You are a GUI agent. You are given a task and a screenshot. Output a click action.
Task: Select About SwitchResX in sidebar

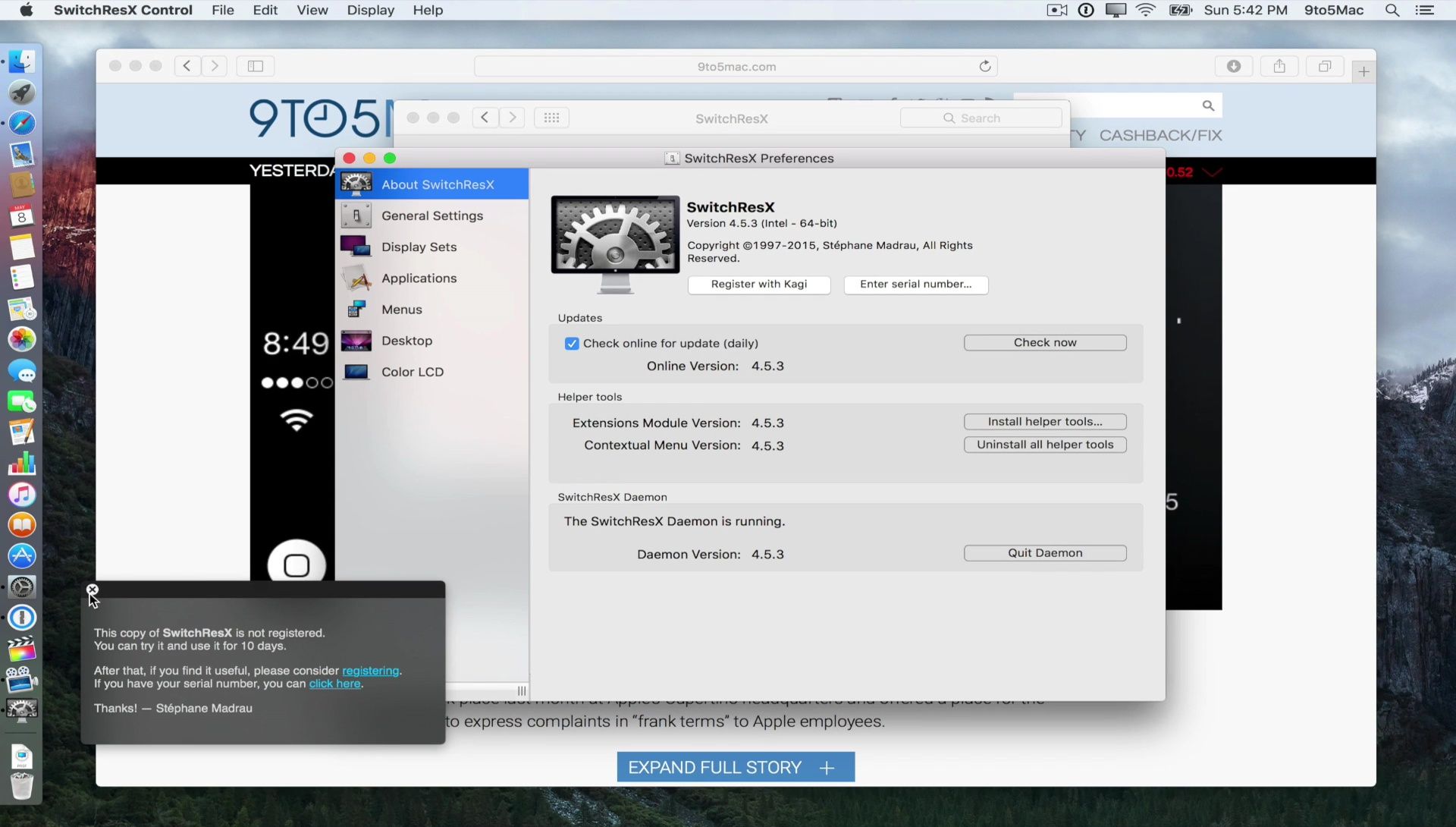(x=431, y=184)
